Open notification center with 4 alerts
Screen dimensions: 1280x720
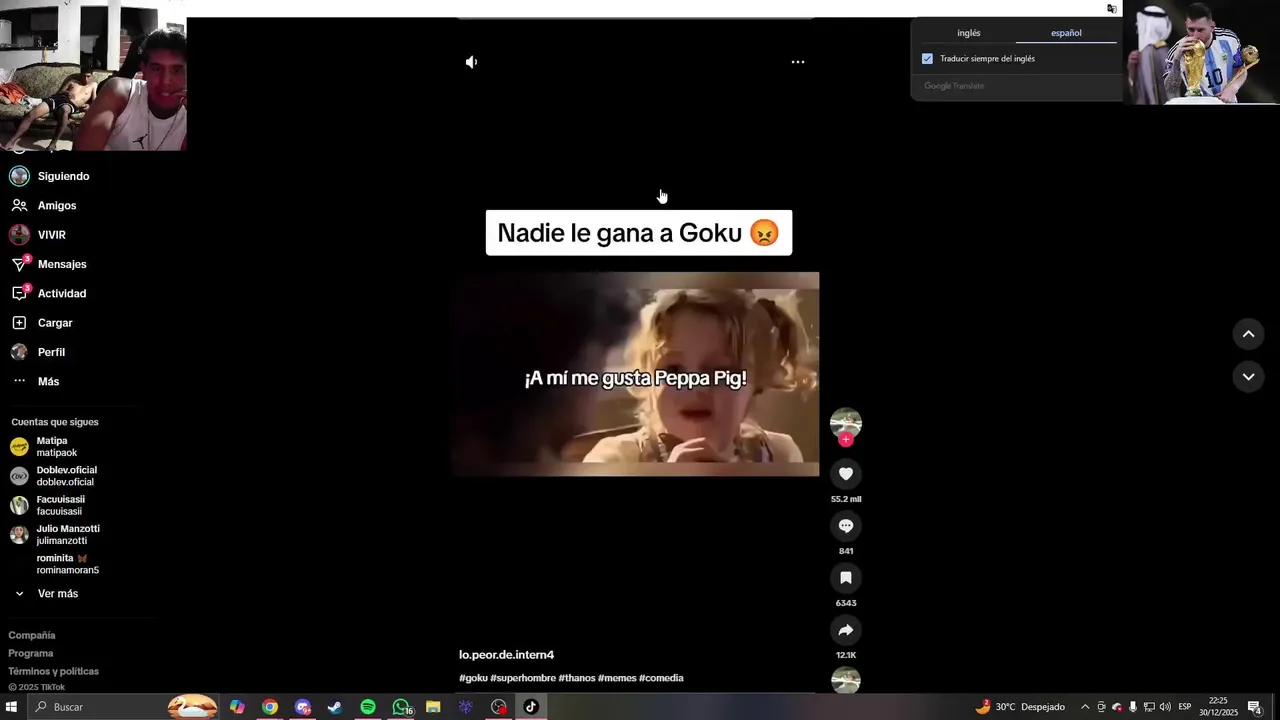1254,707
